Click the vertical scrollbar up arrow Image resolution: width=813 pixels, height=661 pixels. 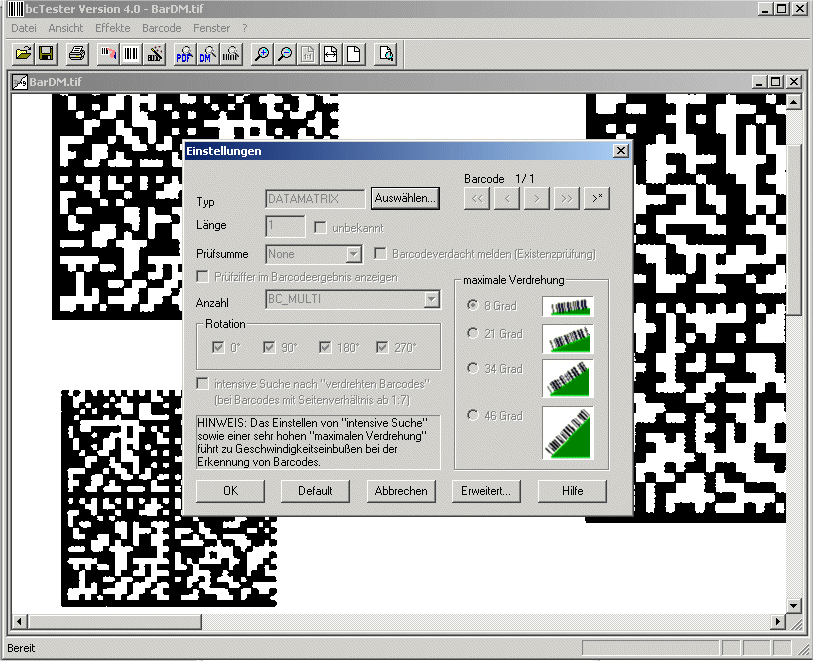coord(794,102)
